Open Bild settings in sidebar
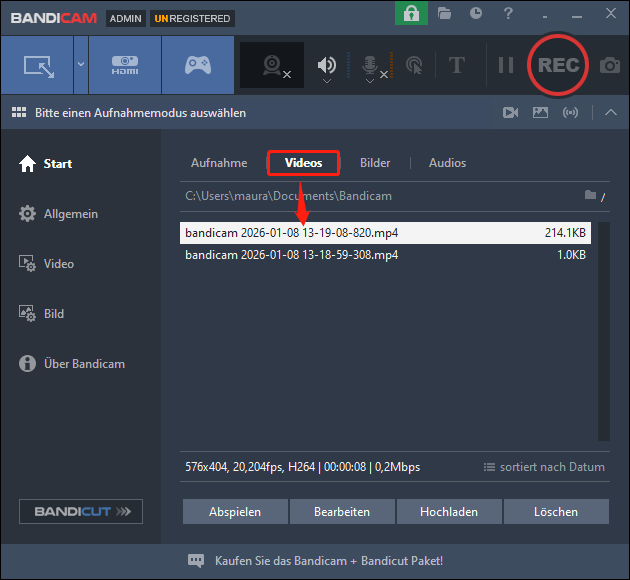Viewport: 630px width, 580px height. [41, 314]
